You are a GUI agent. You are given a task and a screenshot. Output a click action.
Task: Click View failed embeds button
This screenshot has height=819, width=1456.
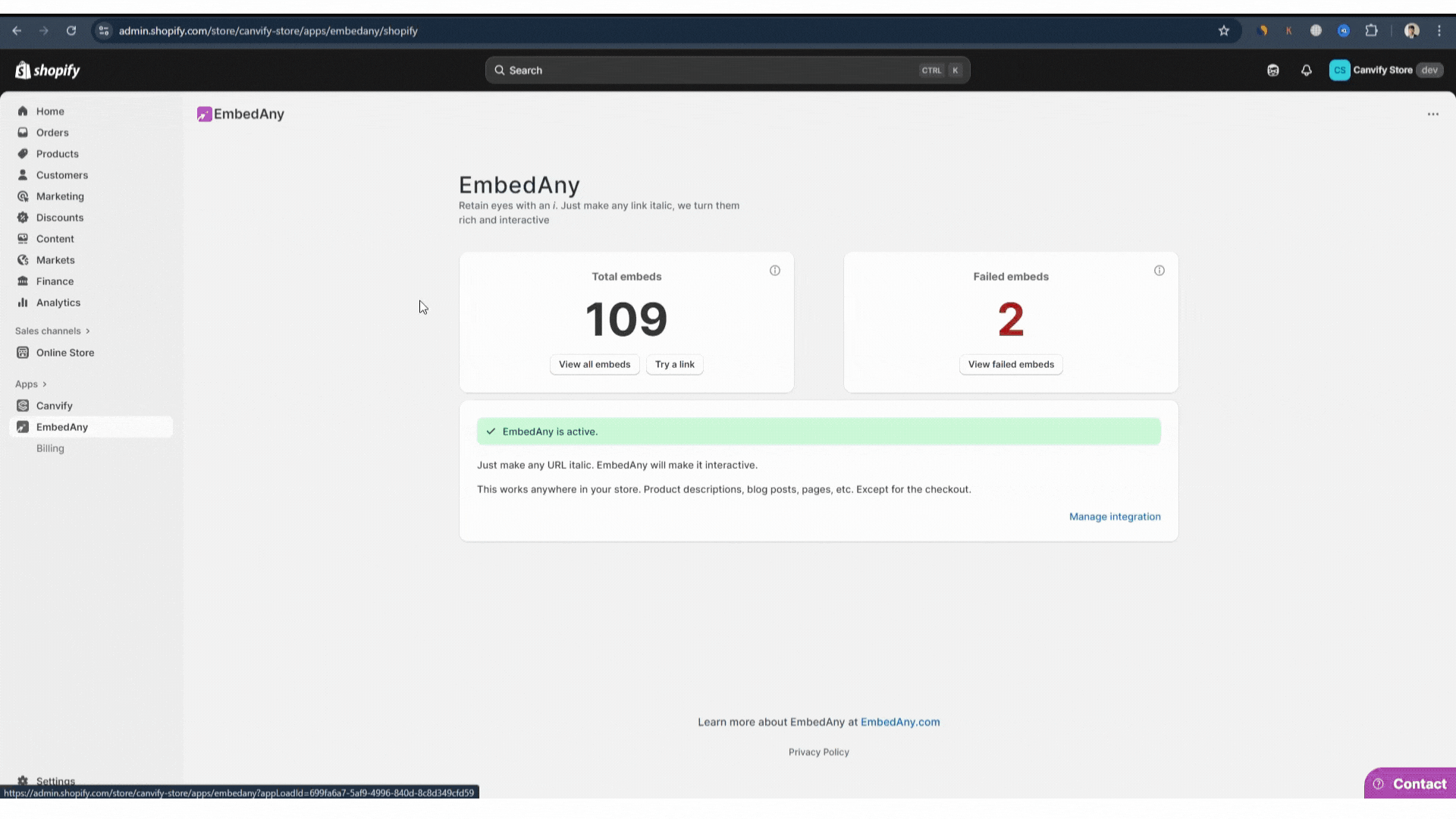pyautogui.click(x=1010, y=365)
